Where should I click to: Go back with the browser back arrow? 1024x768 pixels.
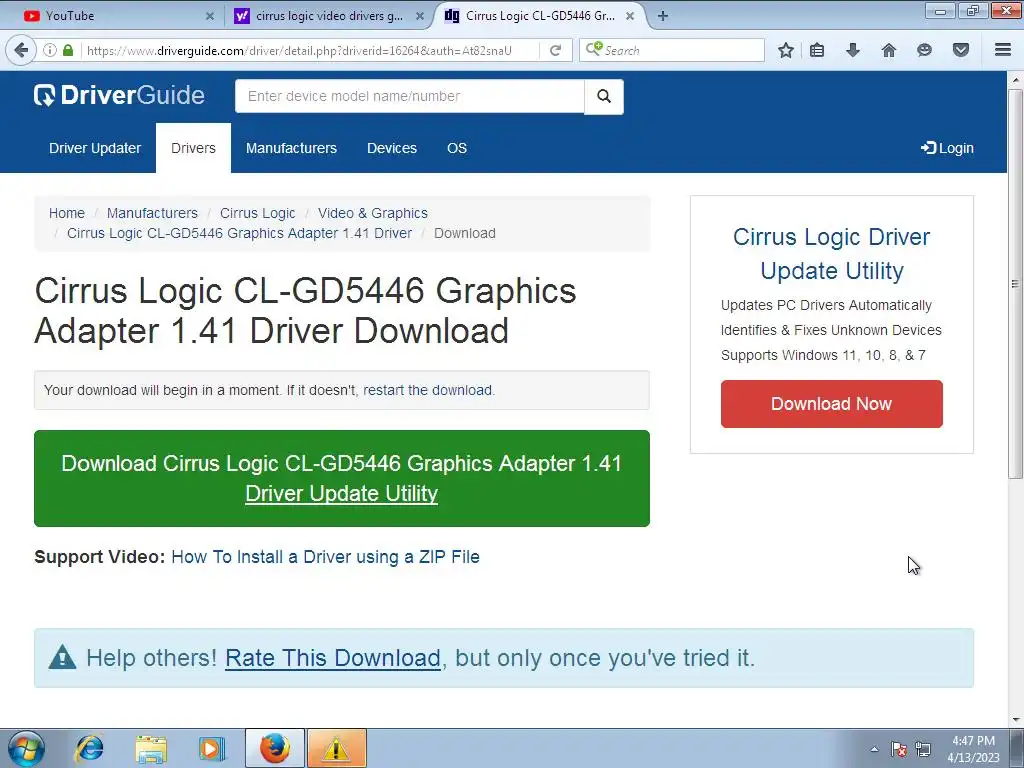21,50
